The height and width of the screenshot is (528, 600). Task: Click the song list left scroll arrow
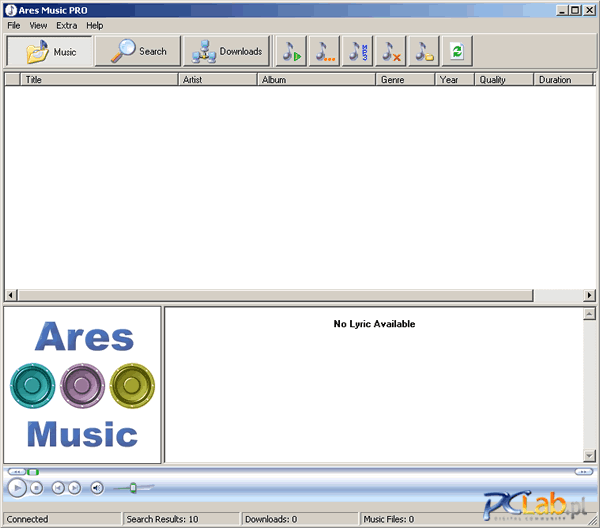[10, 295]
